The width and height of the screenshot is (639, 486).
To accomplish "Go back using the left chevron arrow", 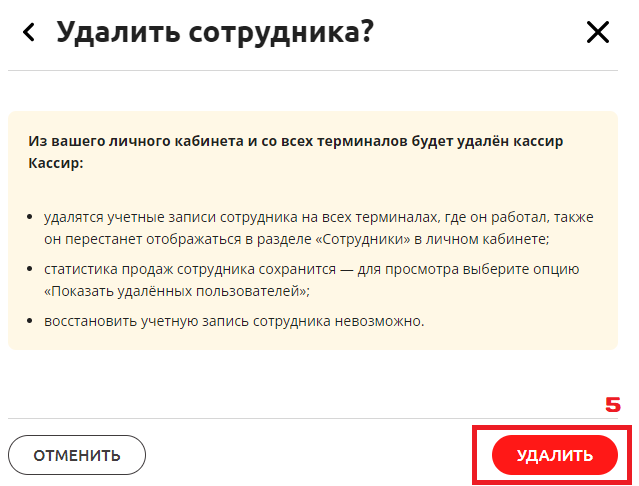I will point(29,33).
